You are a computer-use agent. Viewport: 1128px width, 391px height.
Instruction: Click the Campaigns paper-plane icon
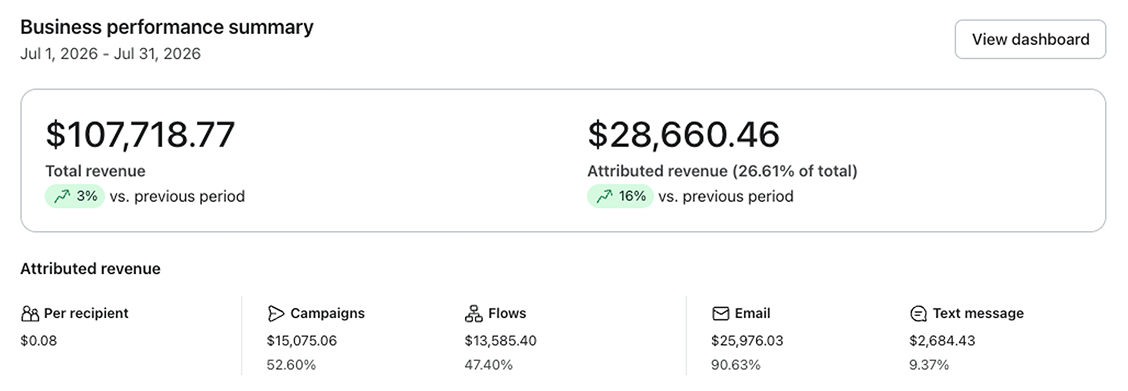[276, 313]
